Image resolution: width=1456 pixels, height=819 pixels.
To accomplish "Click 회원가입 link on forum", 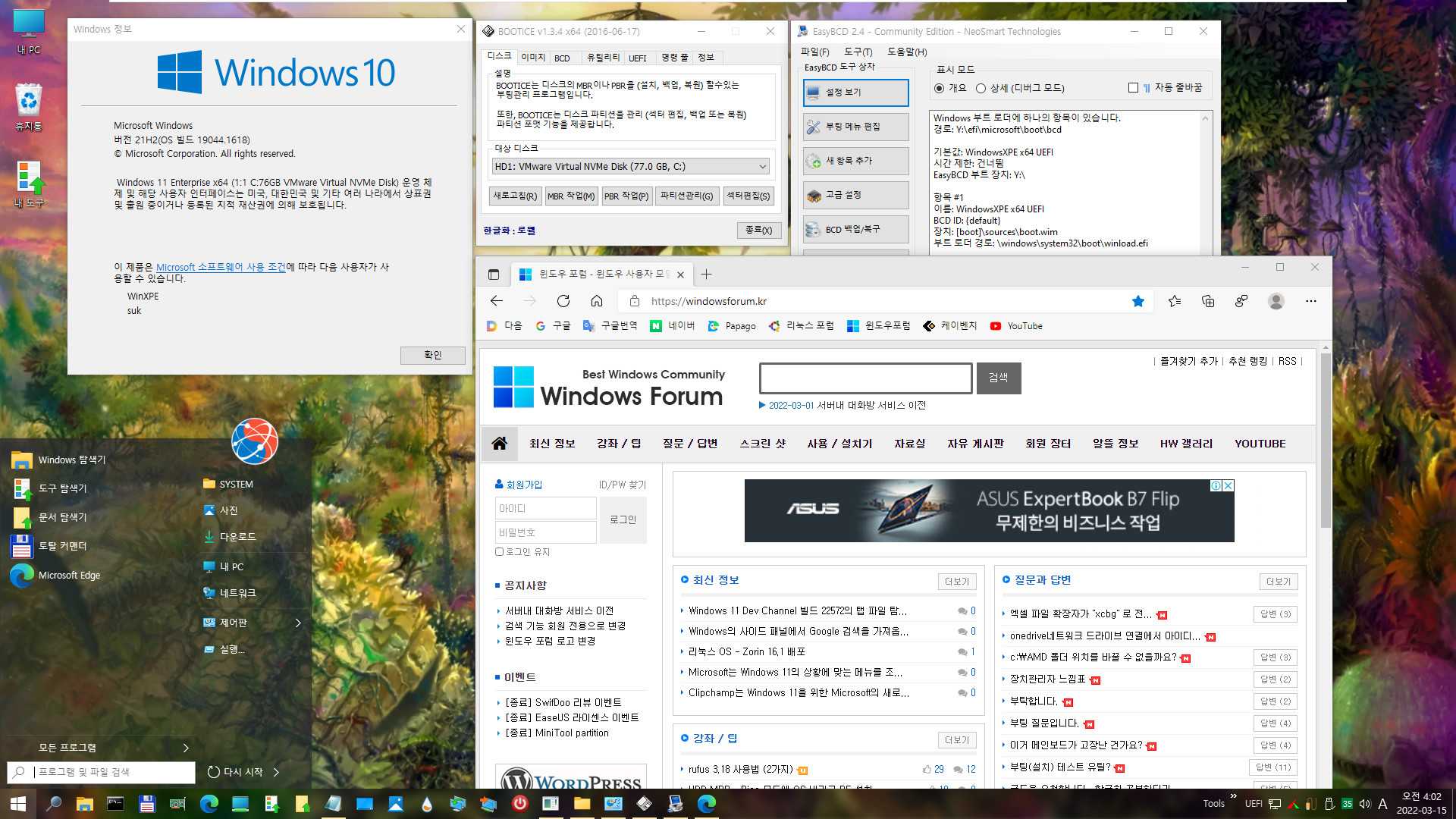I will click(524, 485).
